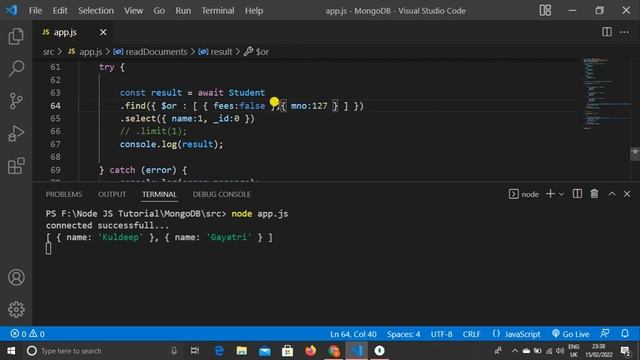Open Firefox from taskbar
Viewport: 640px width, 360px height.
point(310,351)
